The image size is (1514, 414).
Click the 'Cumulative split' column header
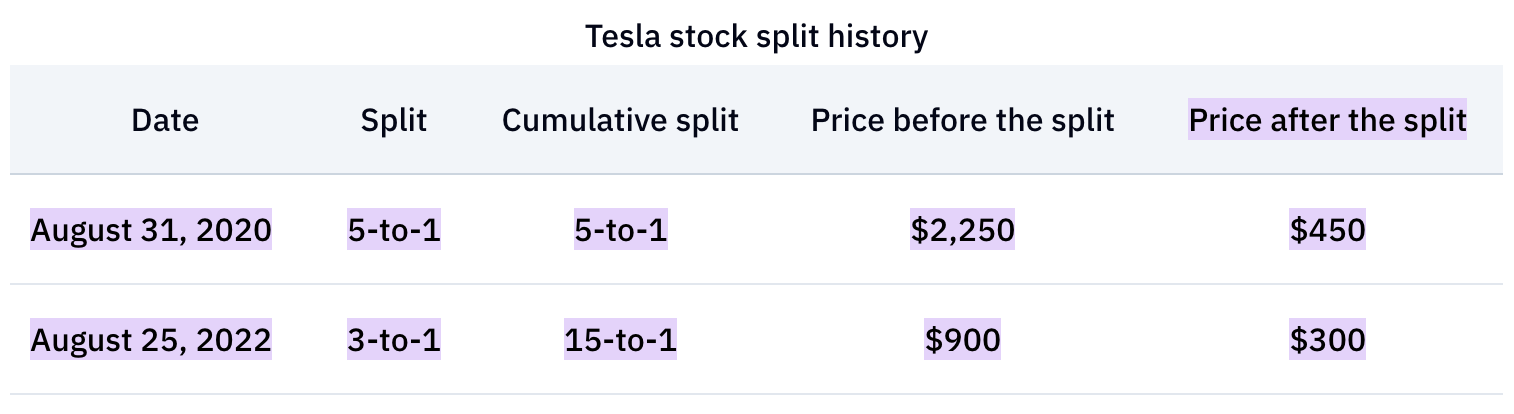[x=620, y=121]
